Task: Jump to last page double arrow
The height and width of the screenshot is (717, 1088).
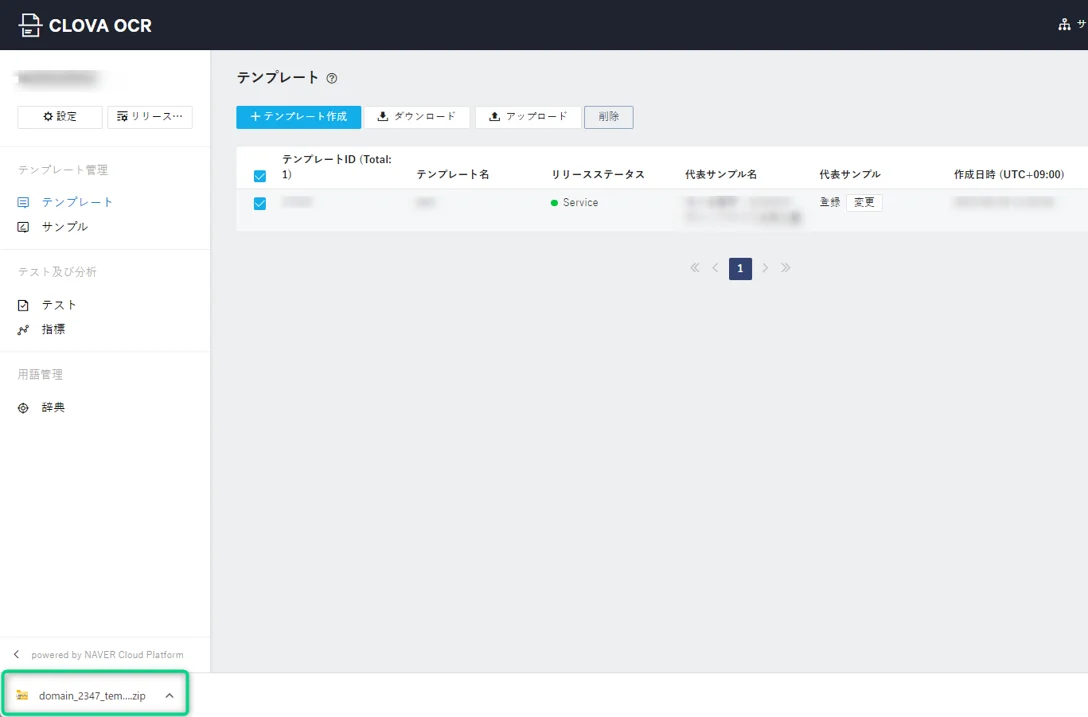Action: (x=786, y=268)
